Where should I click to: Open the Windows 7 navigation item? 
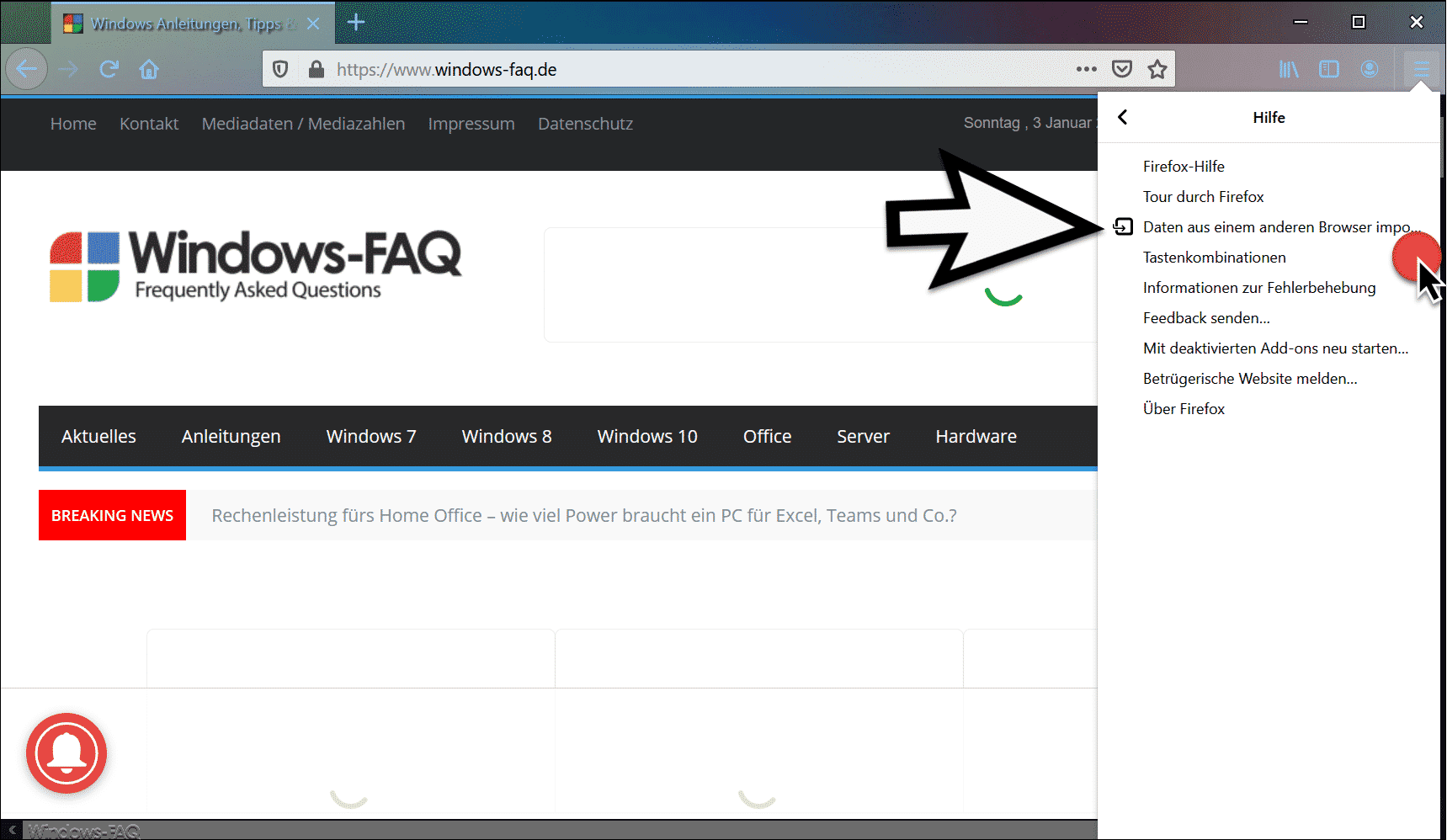(371, 436)
